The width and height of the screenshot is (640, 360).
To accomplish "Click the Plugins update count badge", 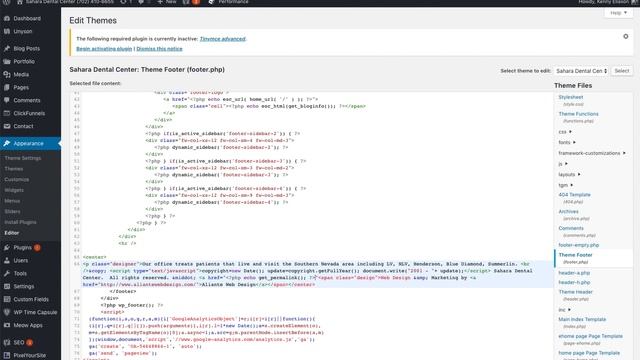I will pyautogui.click(x=37, y=248).
